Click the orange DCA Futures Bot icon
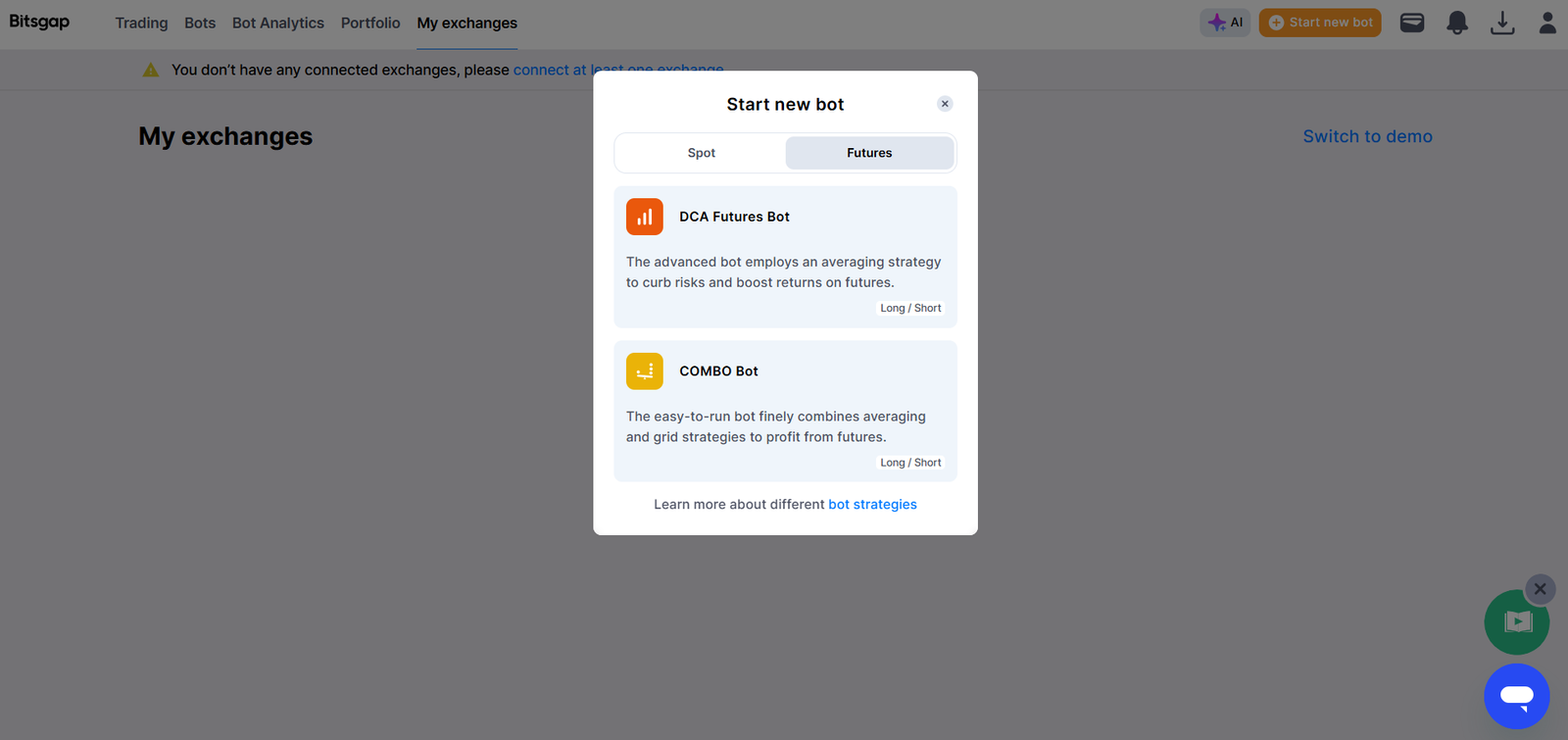This screenshot has height=740, width=1568. (x=644, y=217)
